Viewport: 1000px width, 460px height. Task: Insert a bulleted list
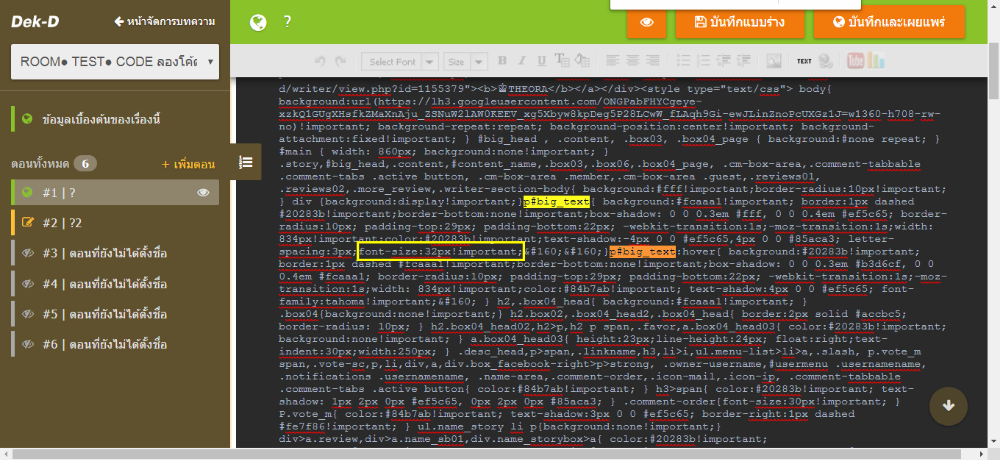[683, 61]
